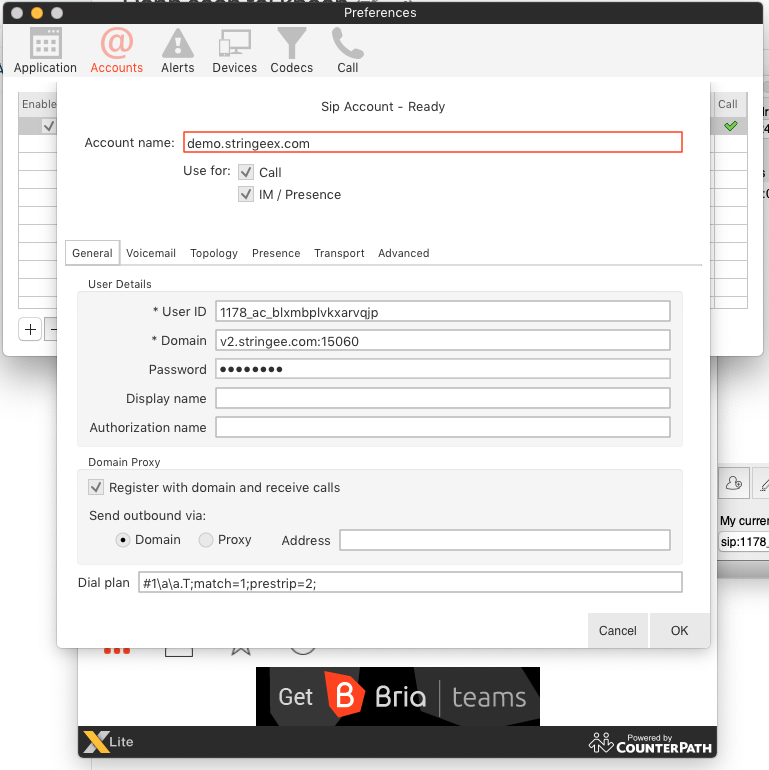Click the Call column header in accounts table
Screen dimensions: 769x770
coord(728,104)
